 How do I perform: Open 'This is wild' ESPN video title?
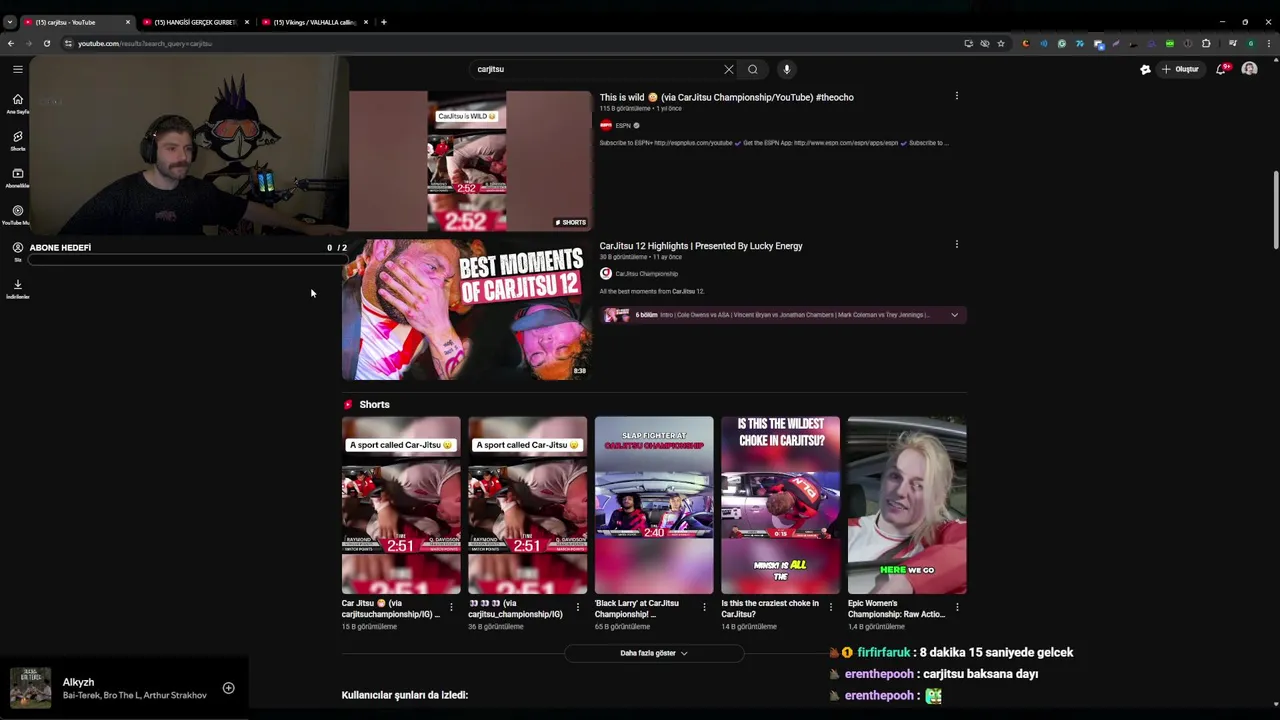[x=726, y=97]
